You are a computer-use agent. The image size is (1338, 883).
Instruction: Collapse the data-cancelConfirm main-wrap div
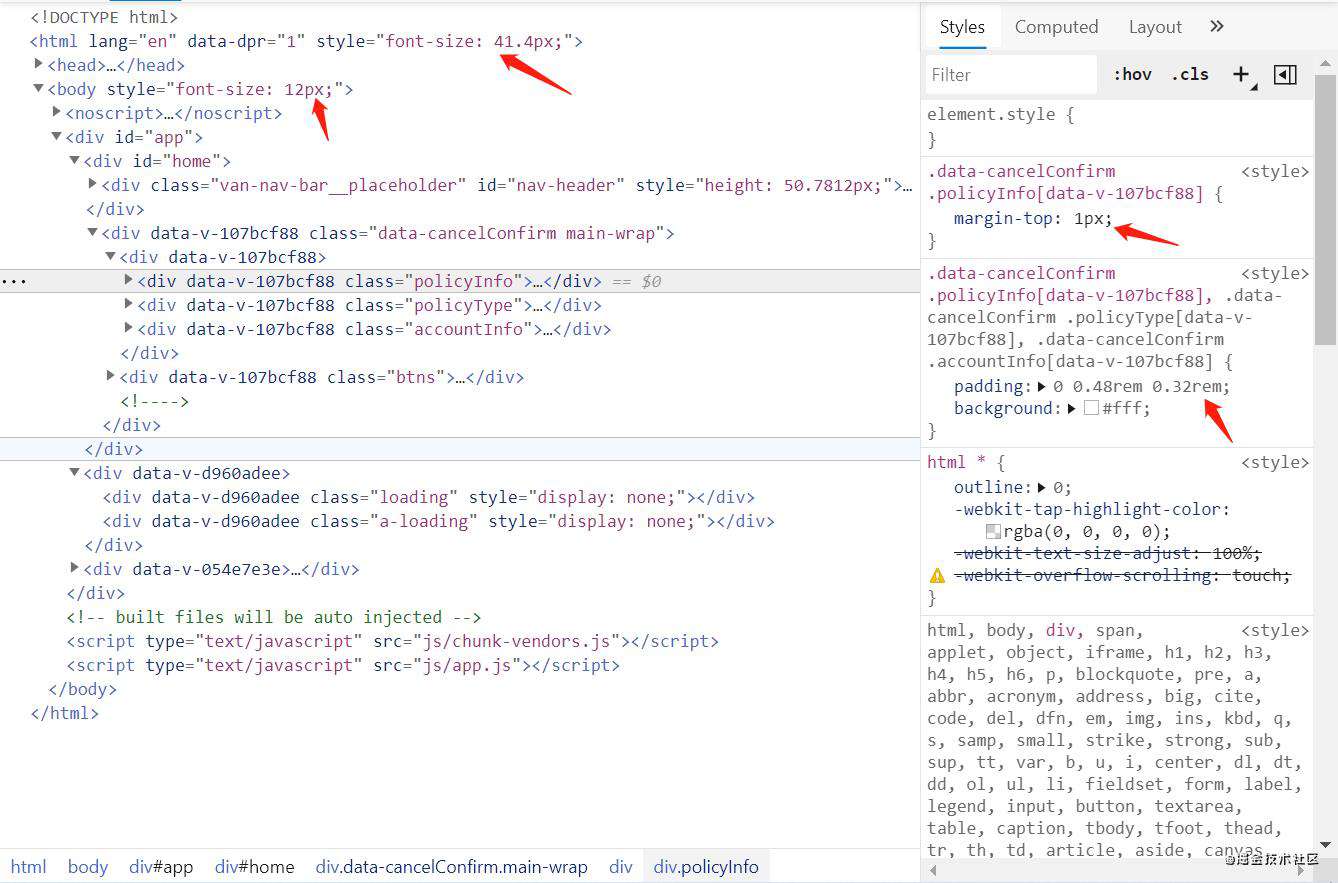(x=93, y=232)
